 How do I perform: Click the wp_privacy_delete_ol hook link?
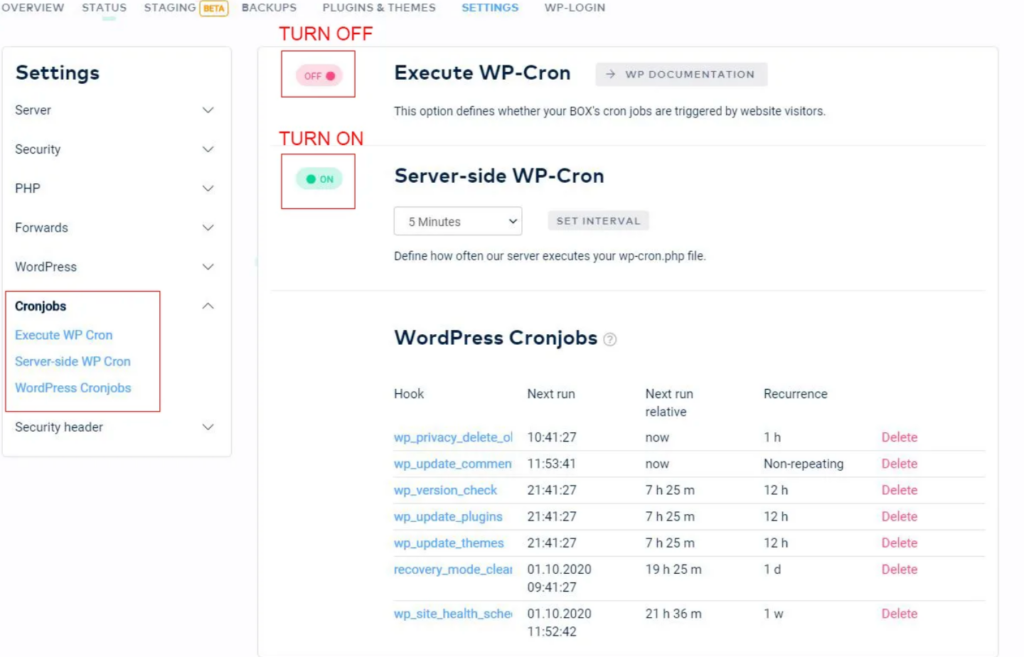pos(453,438)
